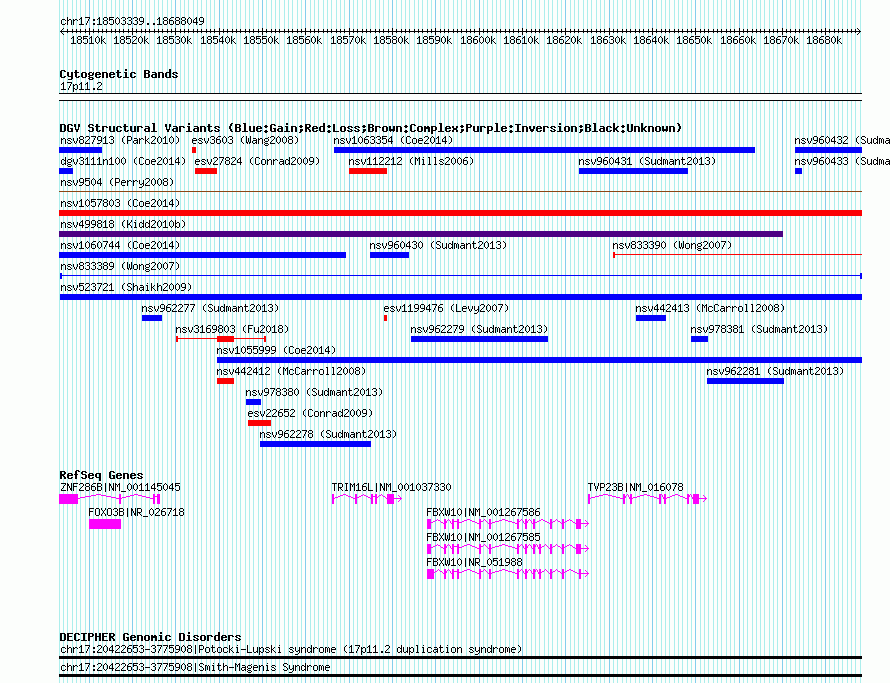Click the chr17:18503339..18688049 region label
Image resolution: width=890 pixels, height=683 pixels.
pos(132,21)
